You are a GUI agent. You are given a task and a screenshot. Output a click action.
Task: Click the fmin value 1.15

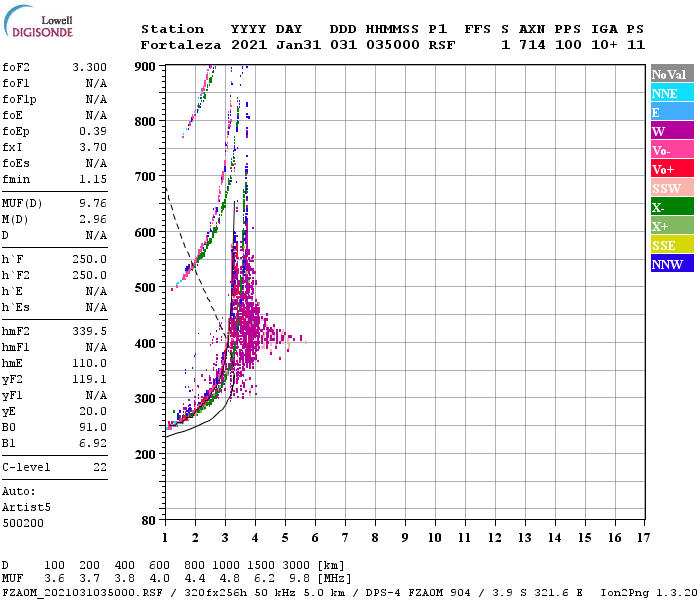click(93, 179)
